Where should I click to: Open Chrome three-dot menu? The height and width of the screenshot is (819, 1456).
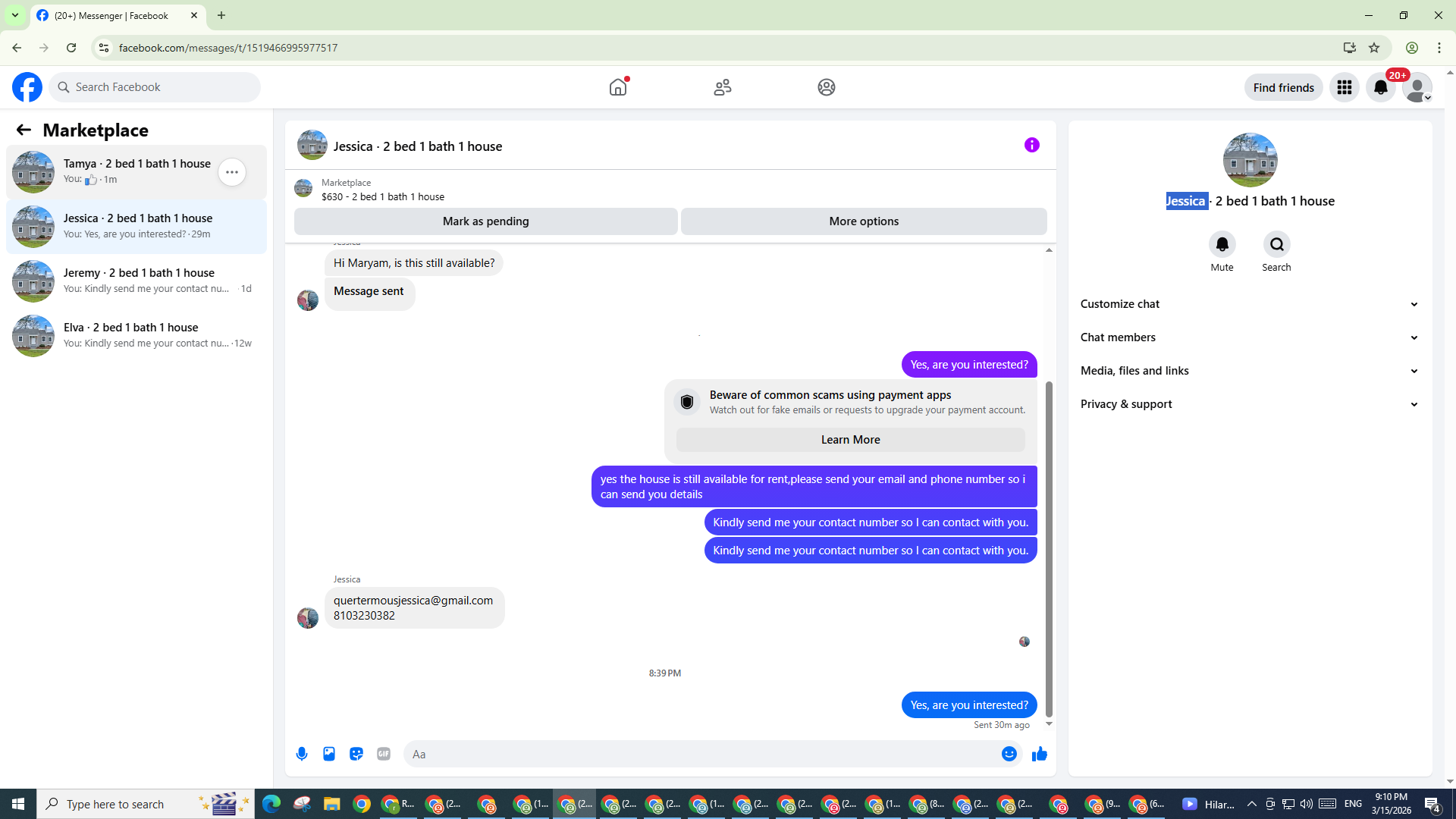[1439, 48]
